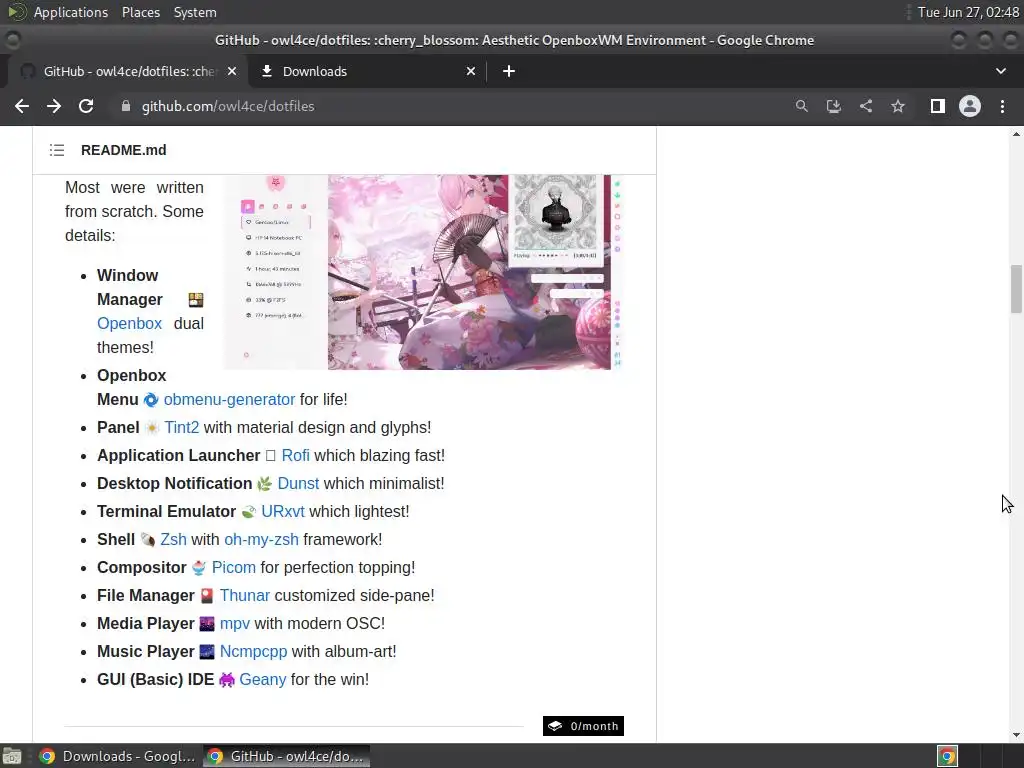This screenshot has width=1024, height=768.
Task: Click the 0/month sponsor badge
Action: coord(583,726)
